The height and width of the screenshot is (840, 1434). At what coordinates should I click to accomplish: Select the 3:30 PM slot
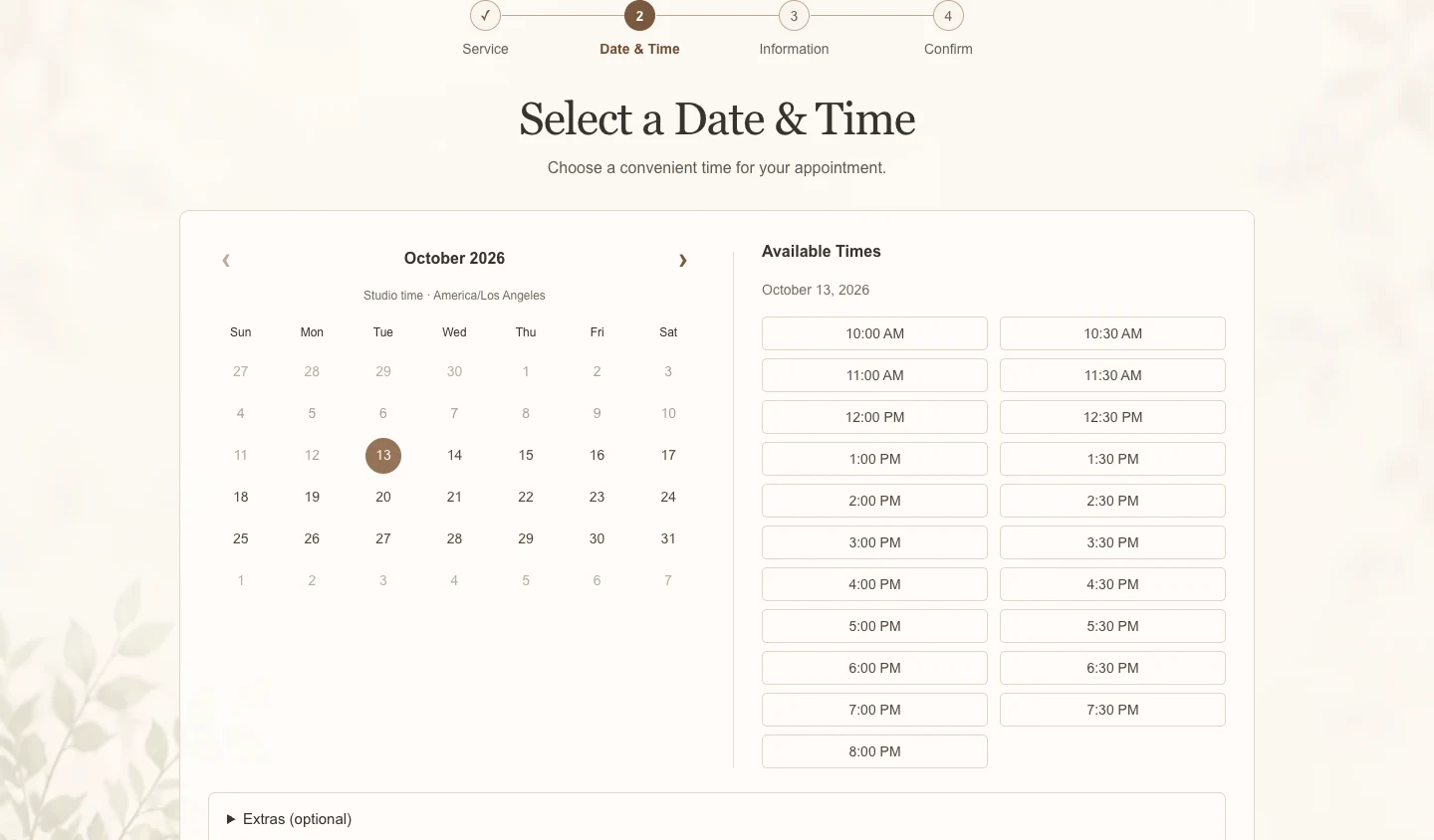tap(1112, 542)
